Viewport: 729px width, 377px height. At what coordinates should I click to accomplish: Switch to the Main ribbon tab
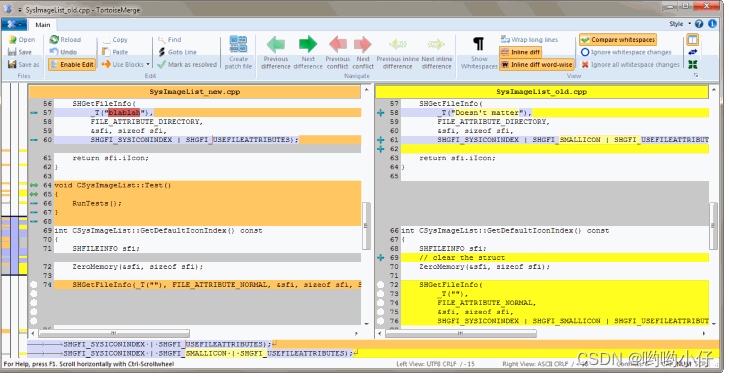[43, 25]
